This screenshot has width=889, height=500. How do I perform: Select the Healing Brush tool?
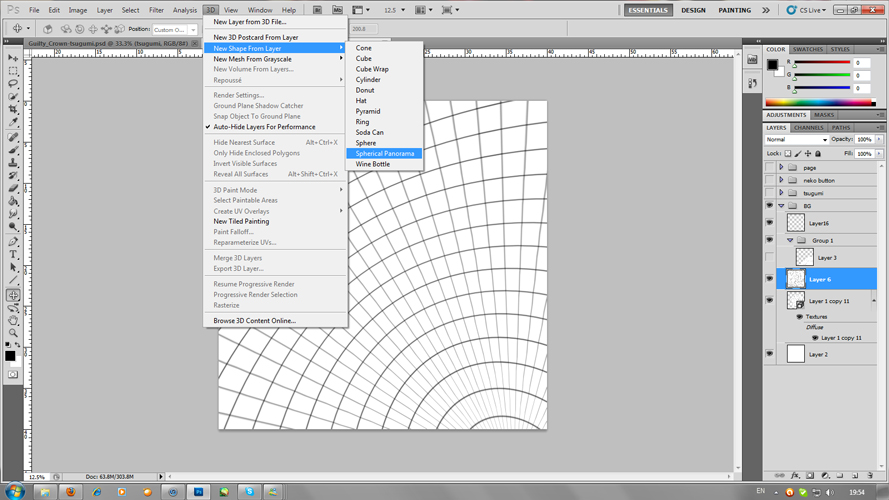point(13,137)
